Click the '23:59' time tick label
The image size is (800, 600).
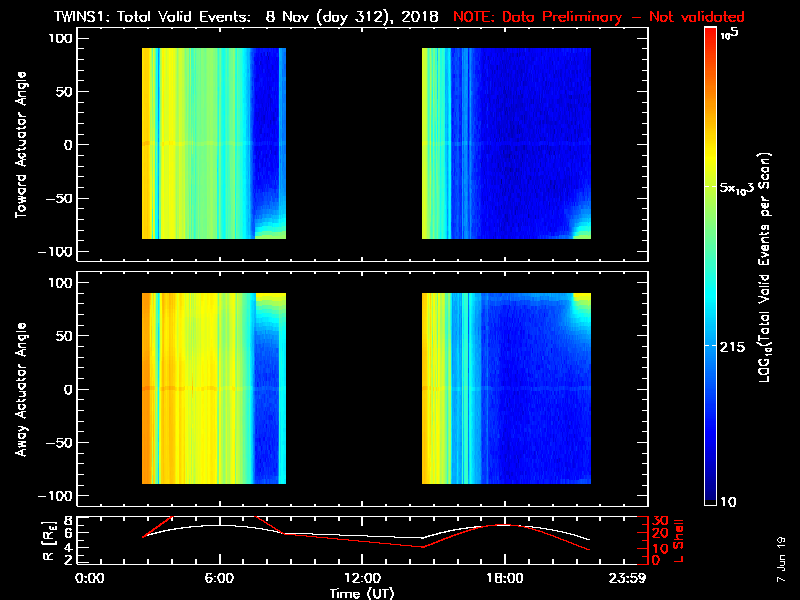tap(627, 578)
